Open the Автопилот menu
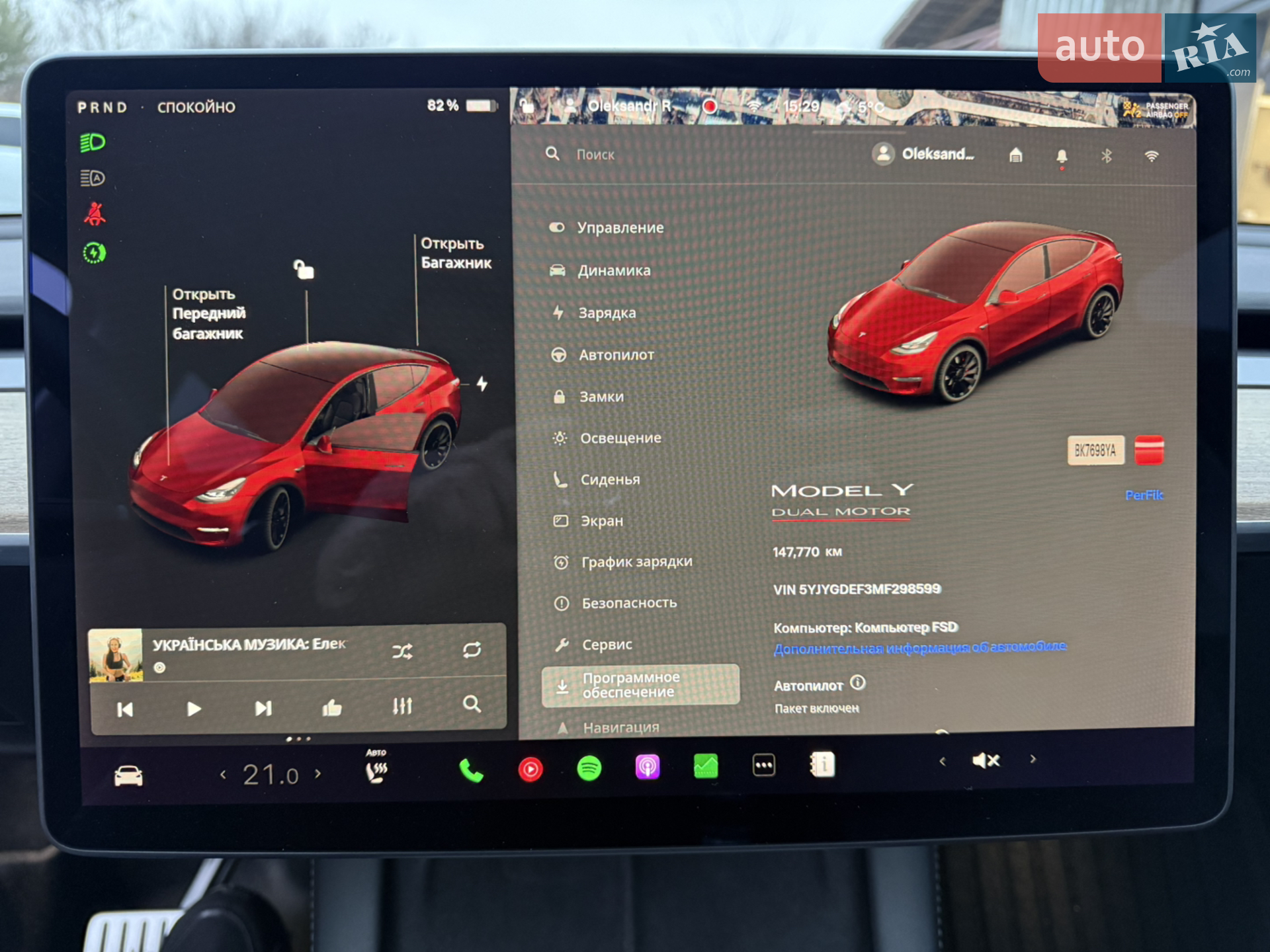This screenshot has height=952, width=1270. coord(603,355)
